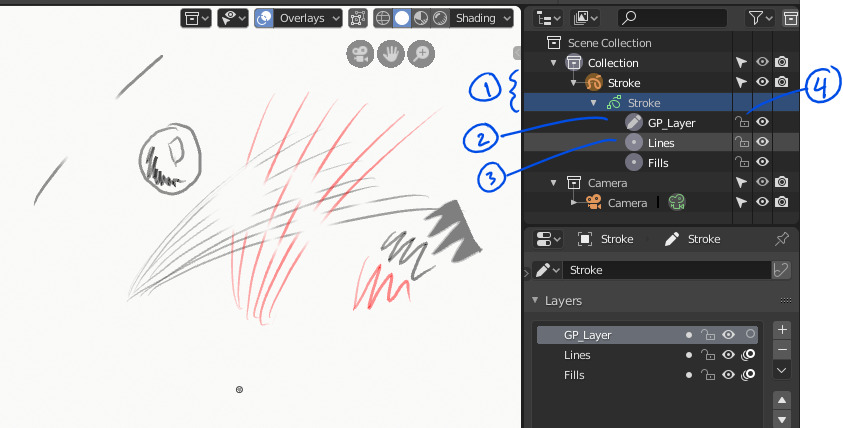Select Scene Collection in outliner

coord(609,43)
